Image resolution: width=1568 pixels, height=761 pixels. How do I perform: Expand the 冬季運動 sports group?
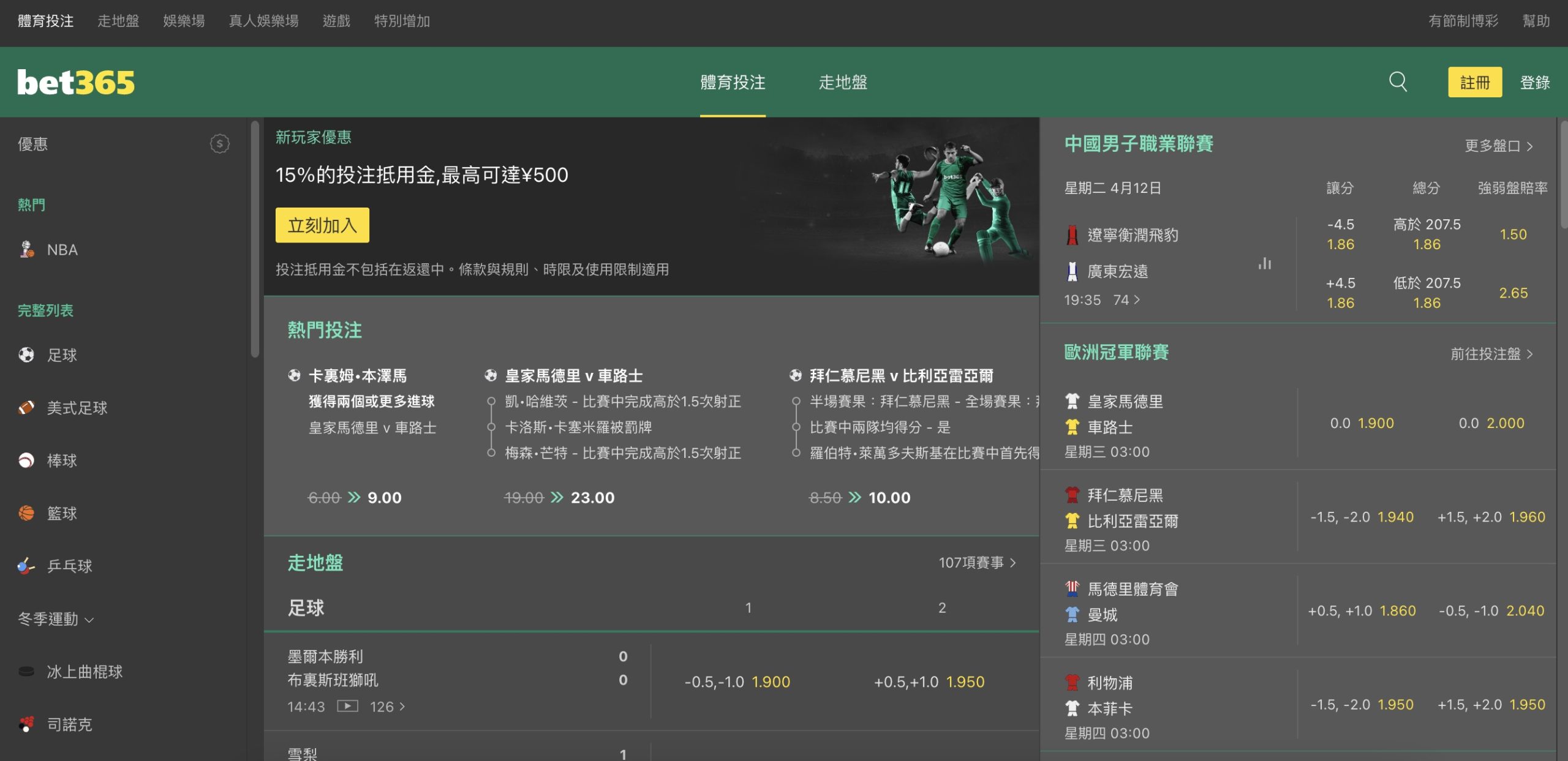click(x=56, y=619)
